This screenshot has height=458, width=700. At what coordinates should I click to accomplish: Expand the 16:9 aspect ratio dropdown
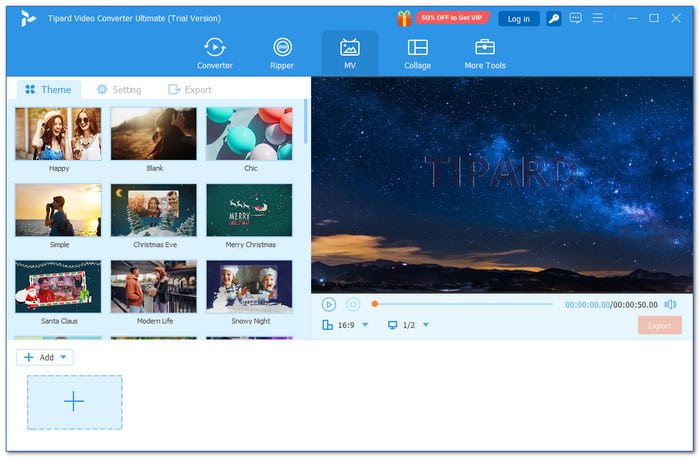point(365,325)
